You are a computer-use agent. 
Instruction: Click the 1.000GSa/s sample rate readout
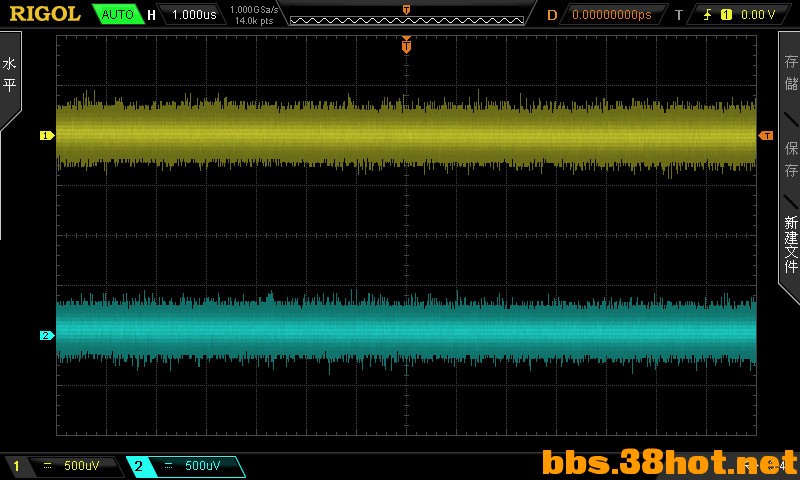(x=254, y=10)
